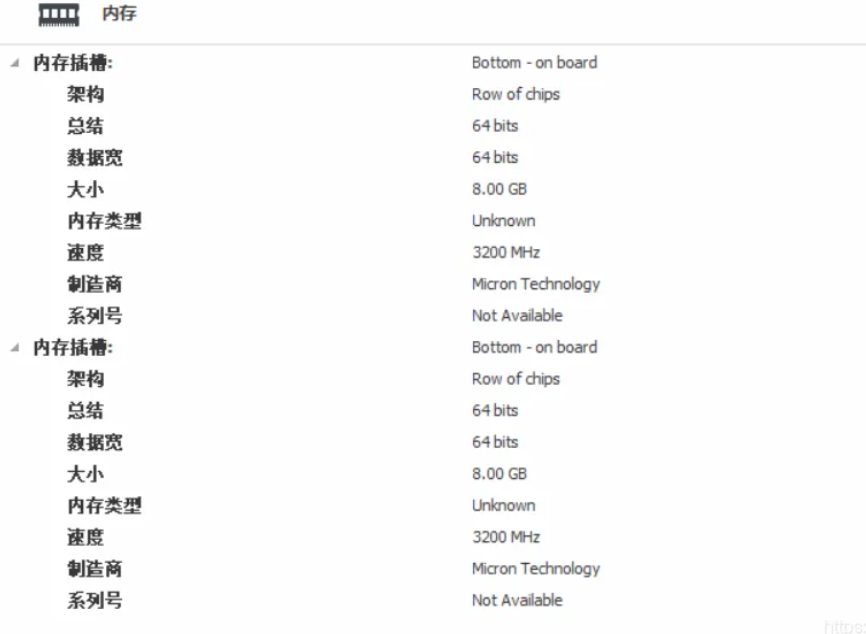Click 制造商 in the first memory slot
Viewport: 866px width, 634px height.
pos(95,285)
